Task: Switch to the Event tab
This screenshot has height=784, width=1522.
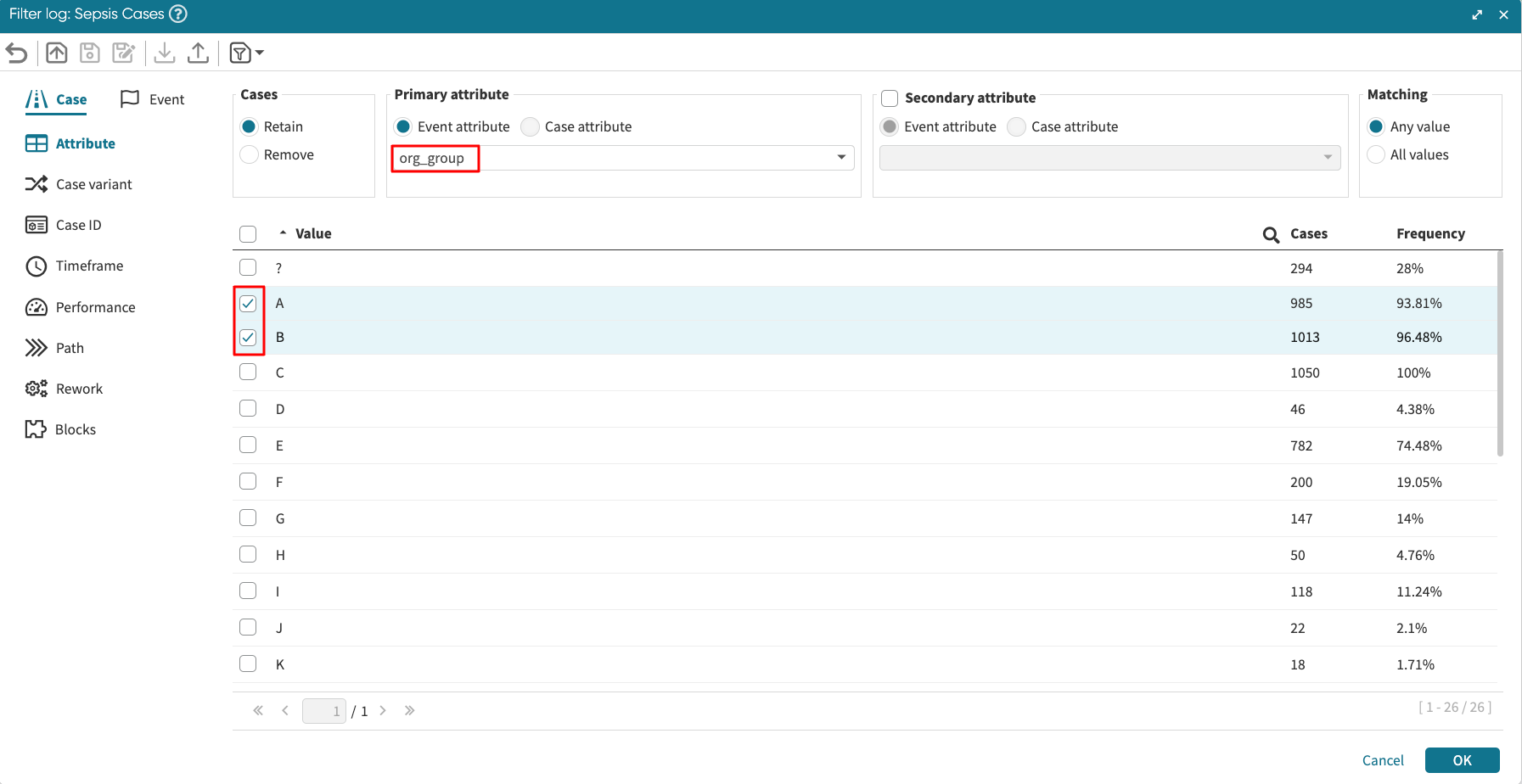Action: coord(153,99)
